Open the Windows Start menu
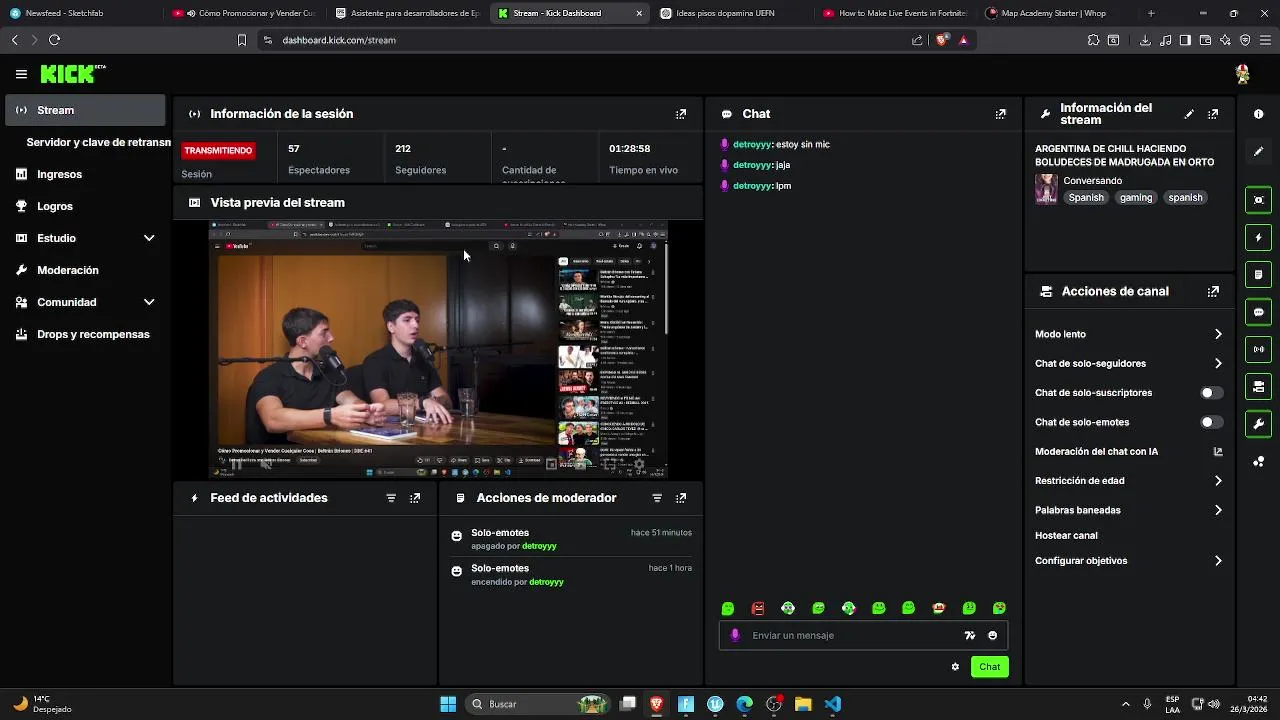 click(x=448, y=704)
